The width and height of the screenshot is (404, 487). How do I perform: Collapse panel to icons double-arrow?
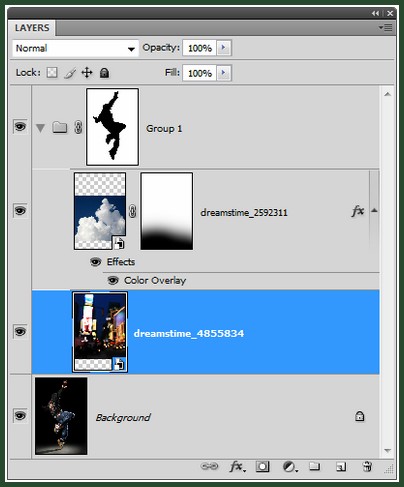coord(376,13)
